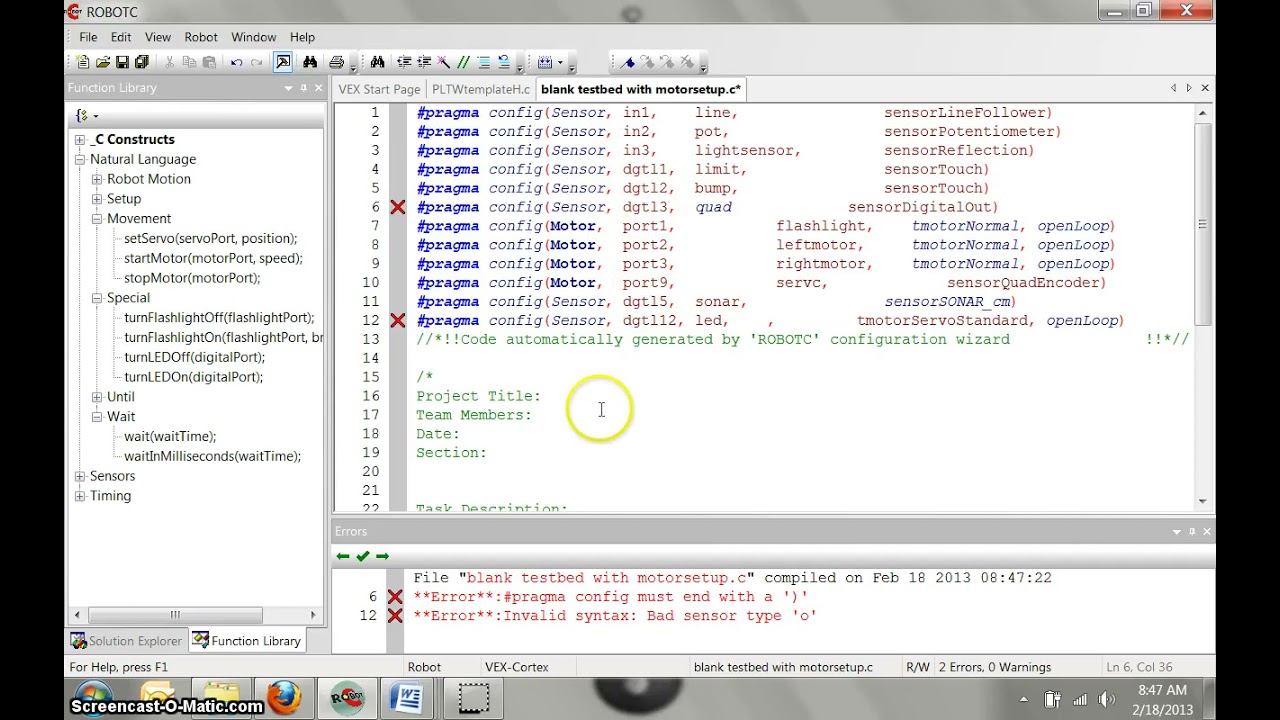The height and width of the screenshot is (720, 1280).
Task: Click the Redo arrow icon
Action: (x=257, y=62)
